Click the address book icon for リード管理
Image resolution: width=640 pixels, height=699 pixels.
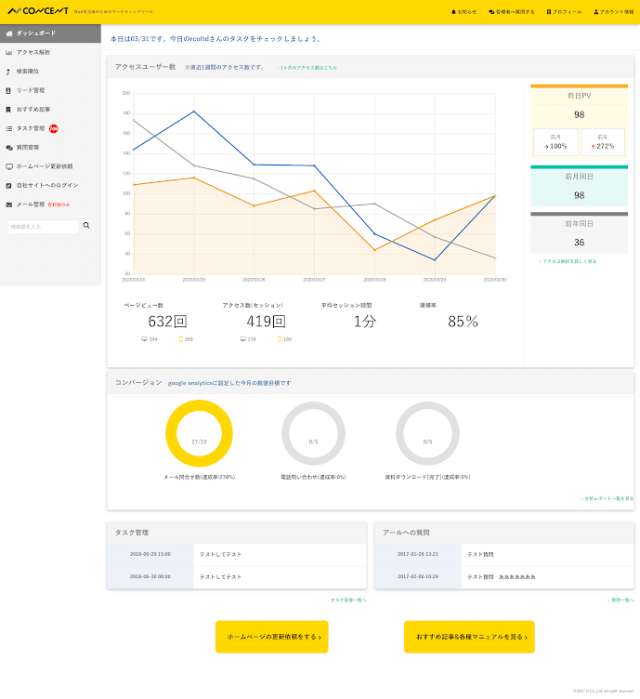8,90
